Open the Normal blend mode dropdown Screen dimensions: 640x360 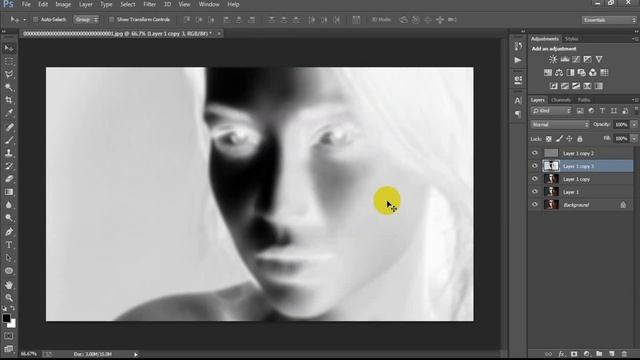(x=560, y=124)
